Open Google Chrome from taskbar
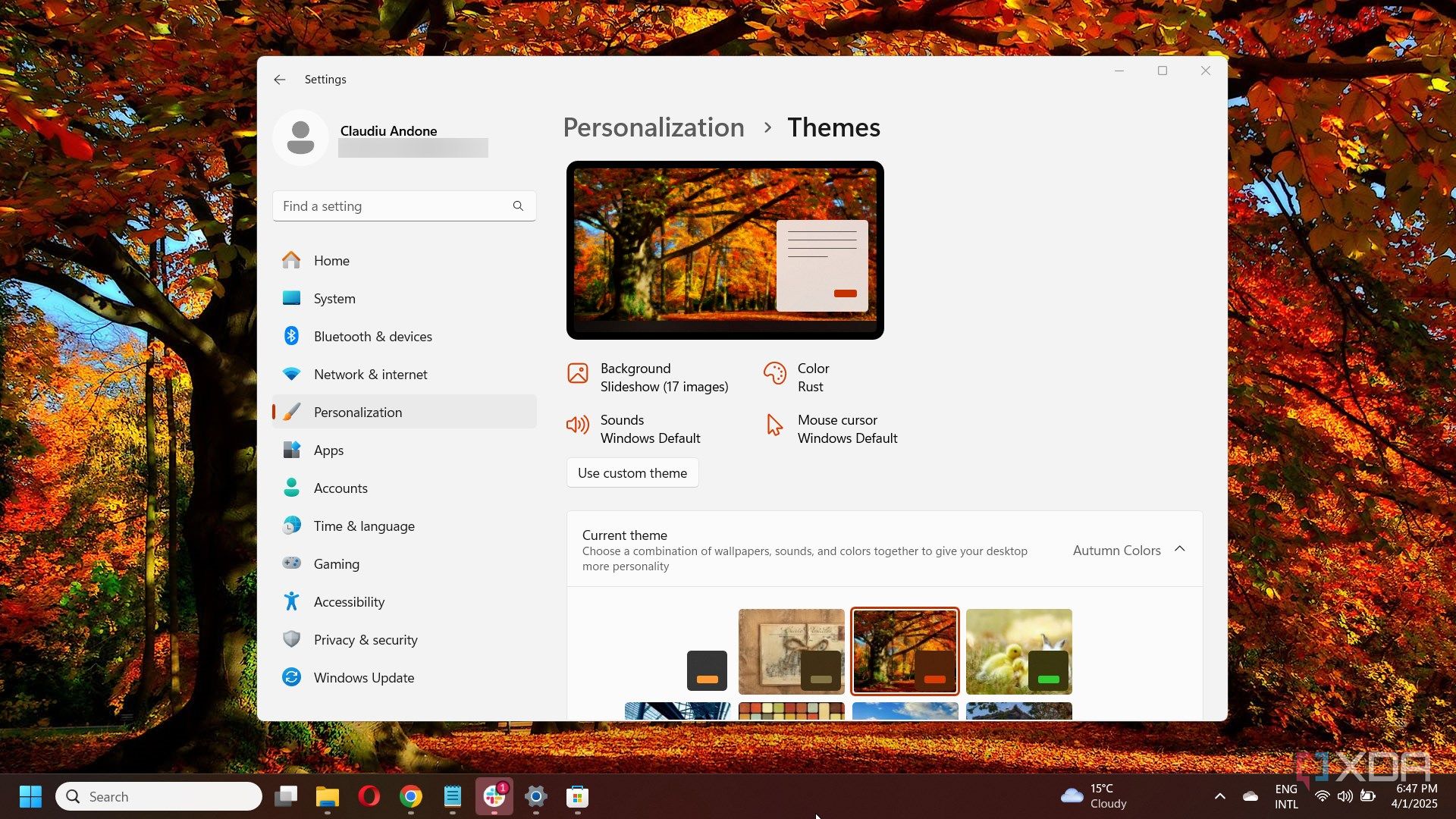Screen dimensions: 1456x819 click(411, 796)
